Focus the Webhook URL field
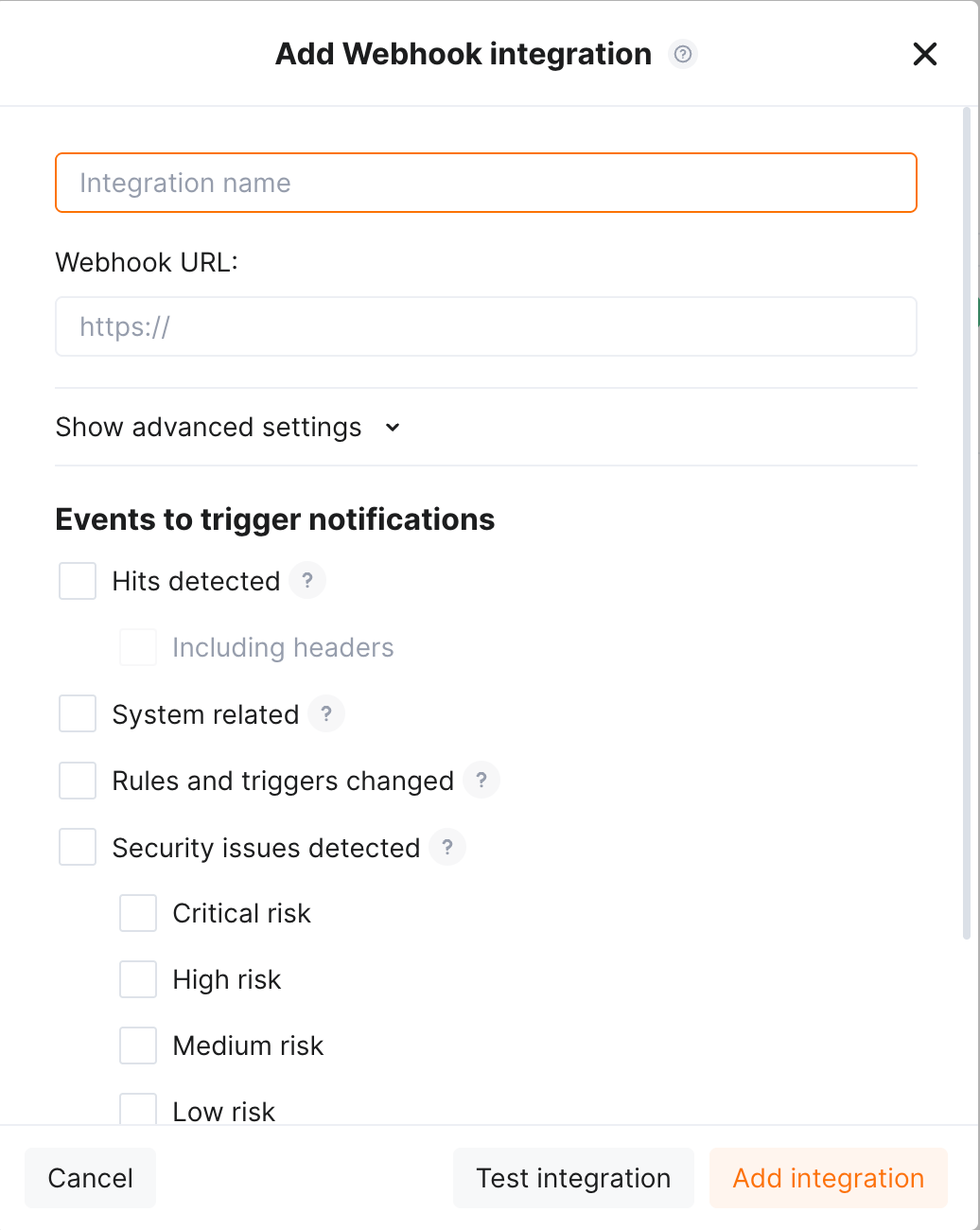 486,327
